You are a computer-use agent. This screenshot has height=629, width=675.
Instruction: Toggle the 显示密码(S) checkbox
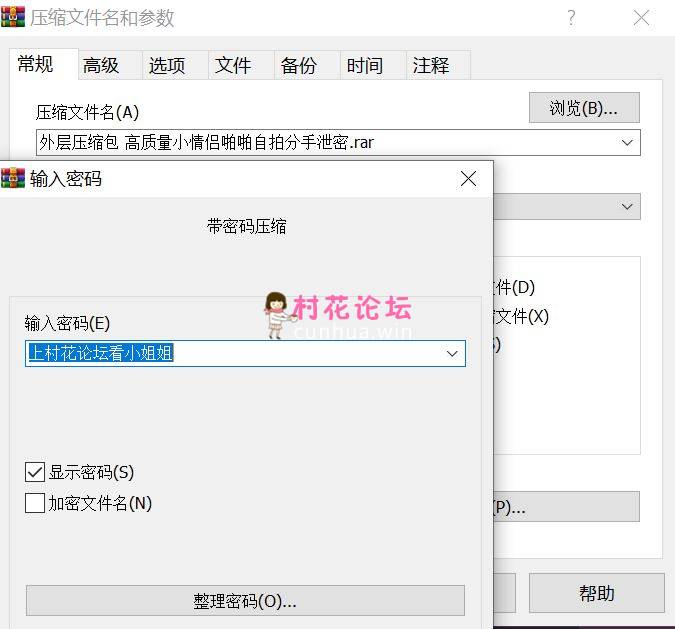(x=35, y=472)
